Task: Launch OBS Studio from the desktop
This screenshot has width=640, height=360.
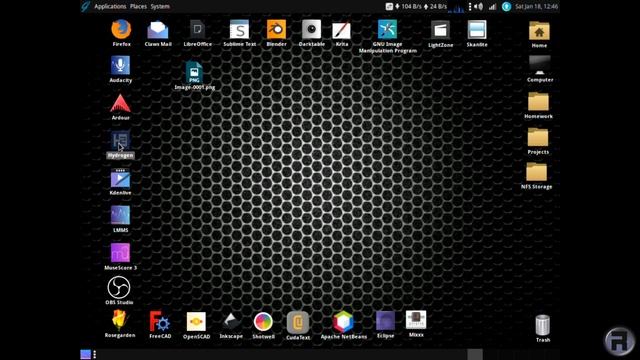Action: (x=119, y=287)
